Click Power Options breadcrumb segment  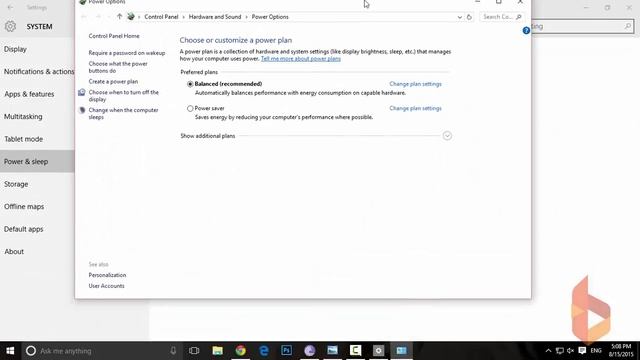[x=270, y=17]
